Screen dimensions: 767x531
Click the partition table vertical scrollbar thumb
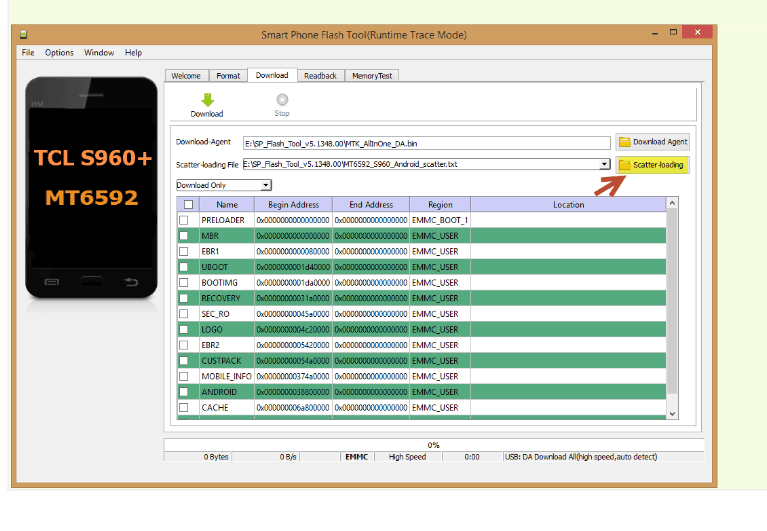[x=673, y=301]
